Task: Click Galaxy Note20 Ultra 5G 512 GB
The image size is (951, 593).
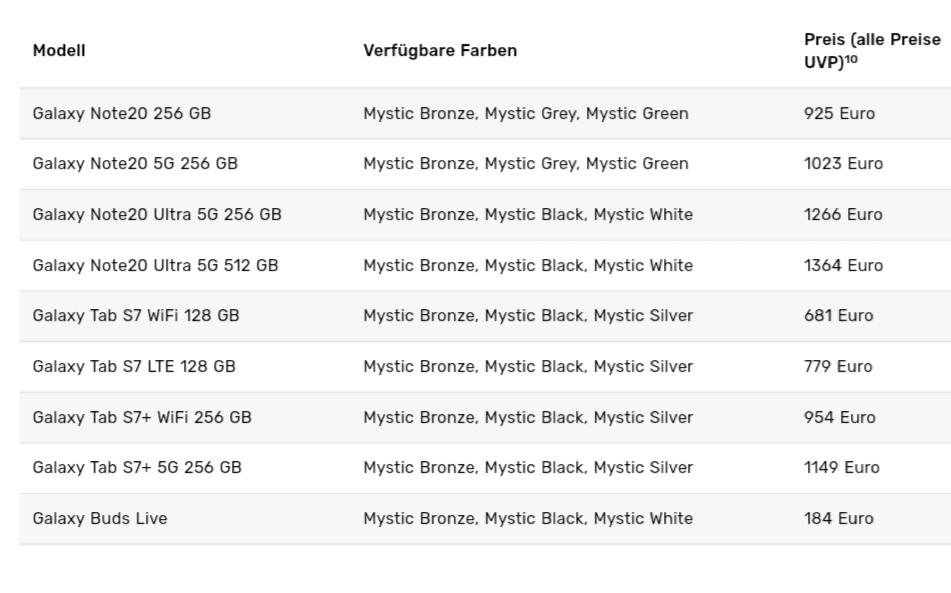Action: 155,266
